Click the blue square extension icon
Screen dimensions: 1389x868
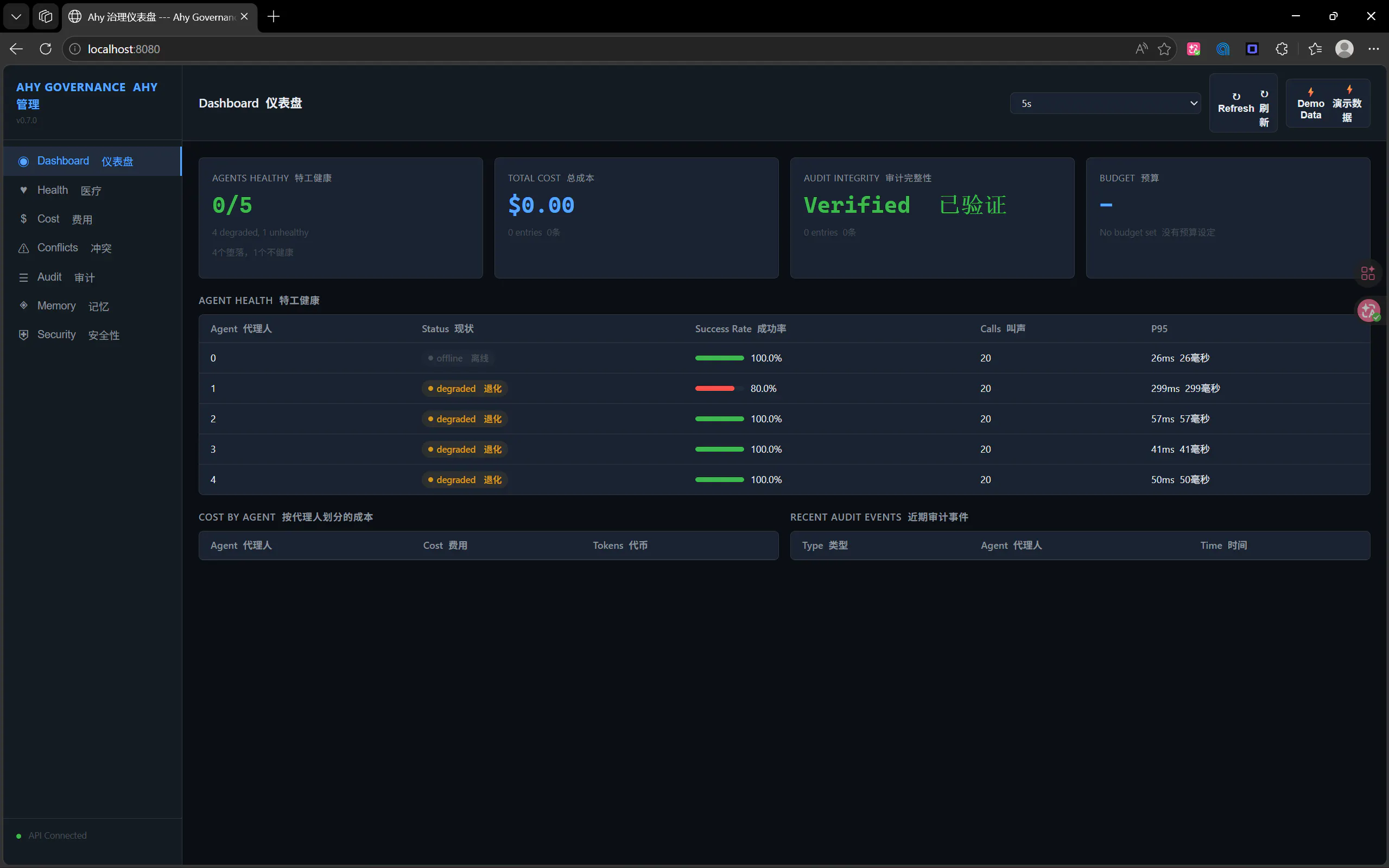coord(1252,49)
